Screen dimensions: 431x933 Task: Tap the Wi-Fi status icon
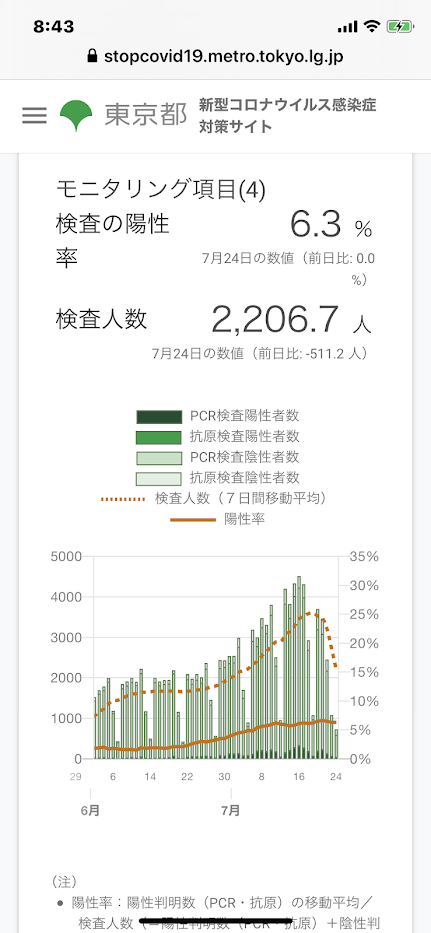373,26
